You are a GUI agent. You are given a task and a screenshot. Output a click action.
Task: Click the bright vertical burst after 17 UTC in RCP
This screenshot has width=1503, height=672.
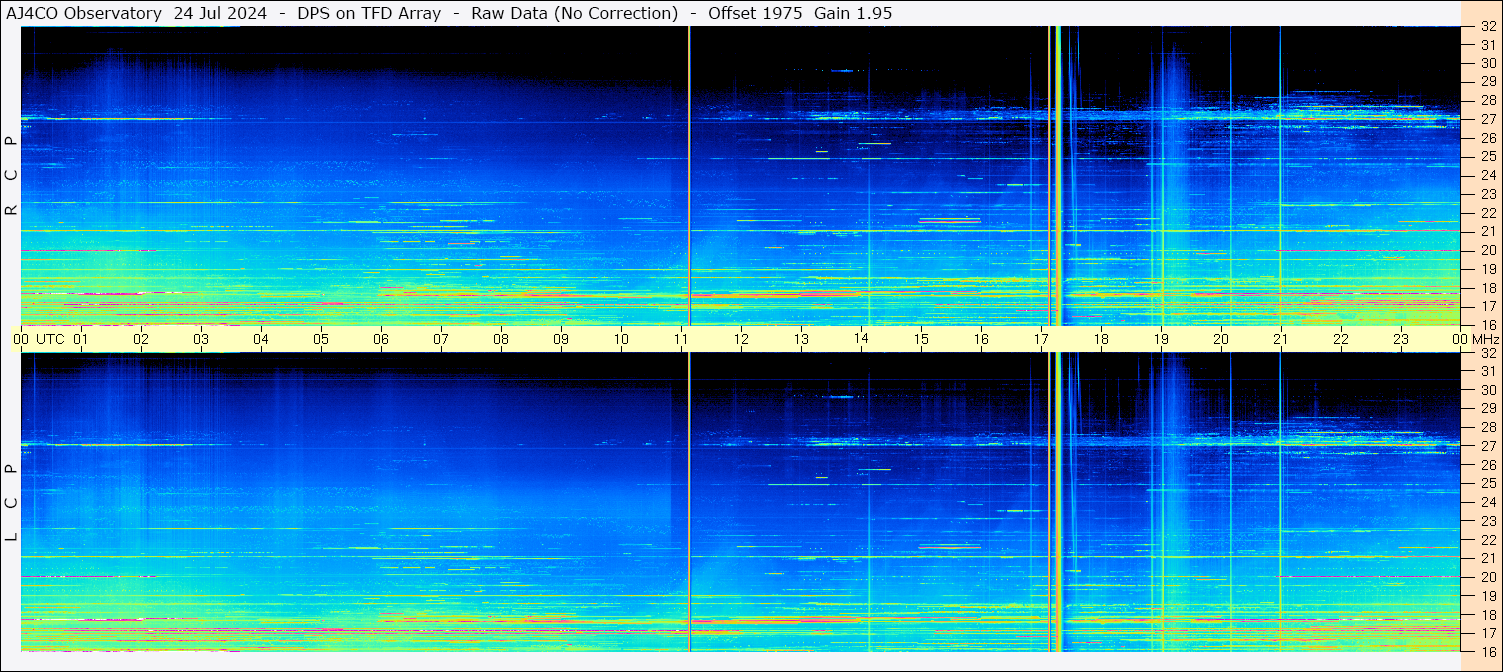coord(1057,175)
